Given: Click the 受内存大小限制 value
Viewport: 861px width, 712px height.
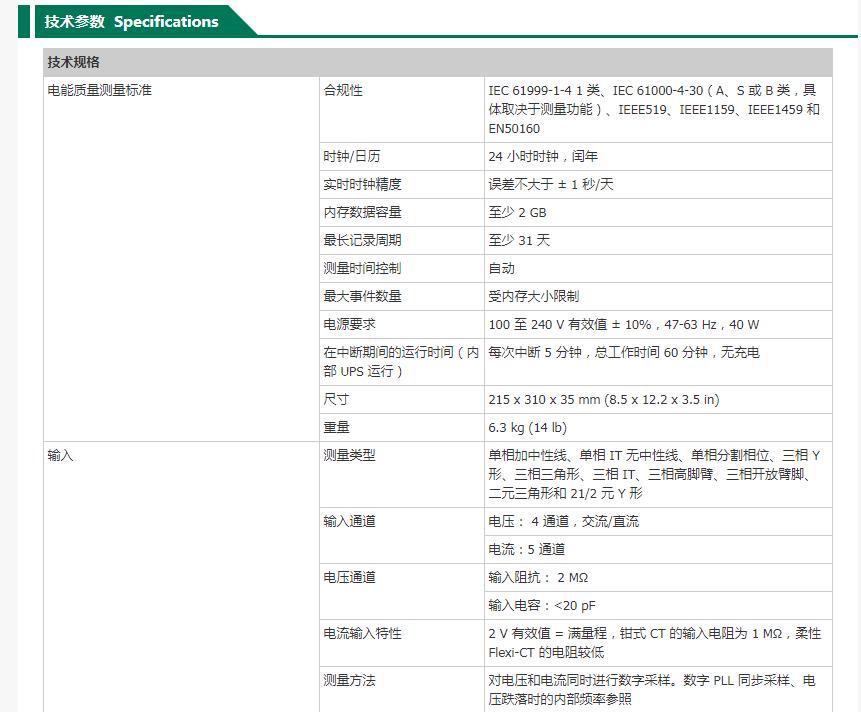Looking at the screenshot, I should pyautogui.click(x=533, y=297).
